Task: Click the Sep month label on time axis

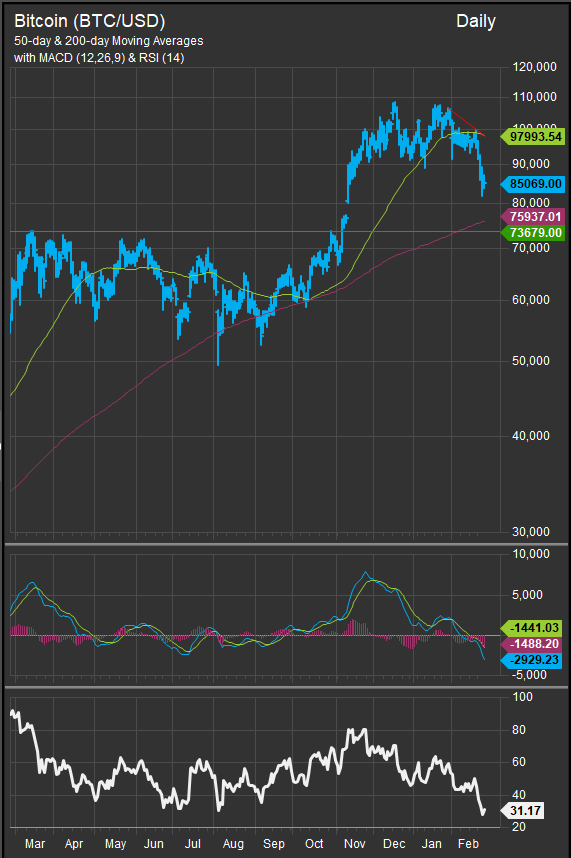Action: coord(274,844)
